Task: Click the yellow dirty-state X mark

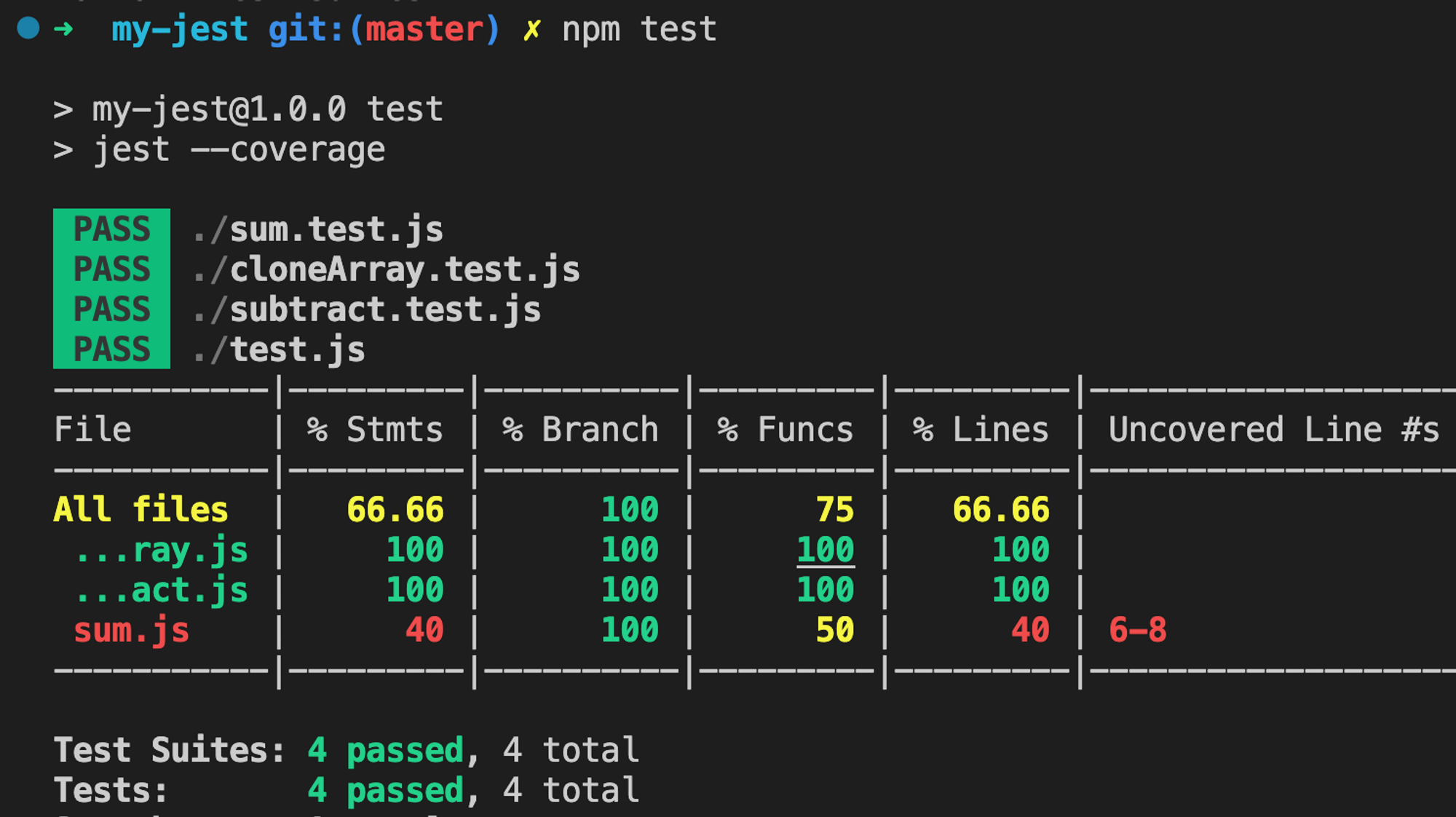Action: (531, 30)
